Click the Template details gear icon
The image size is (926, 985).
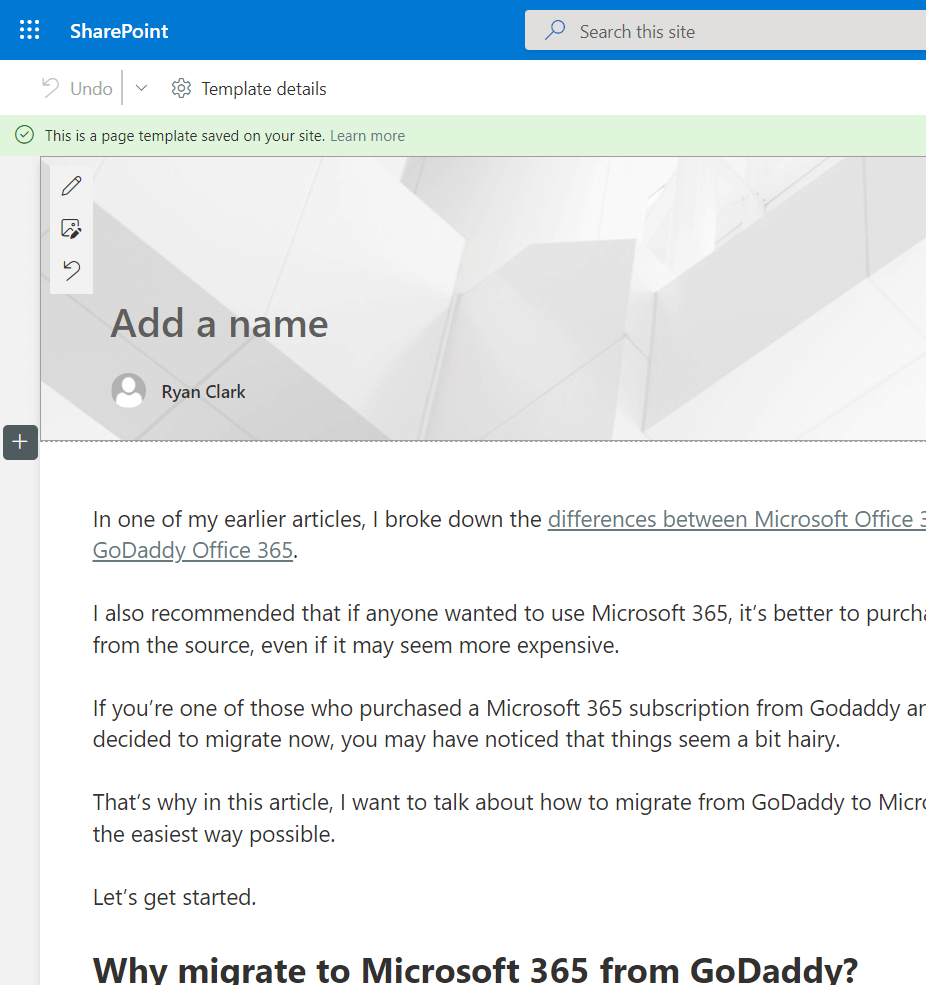(x=181, y=89)
